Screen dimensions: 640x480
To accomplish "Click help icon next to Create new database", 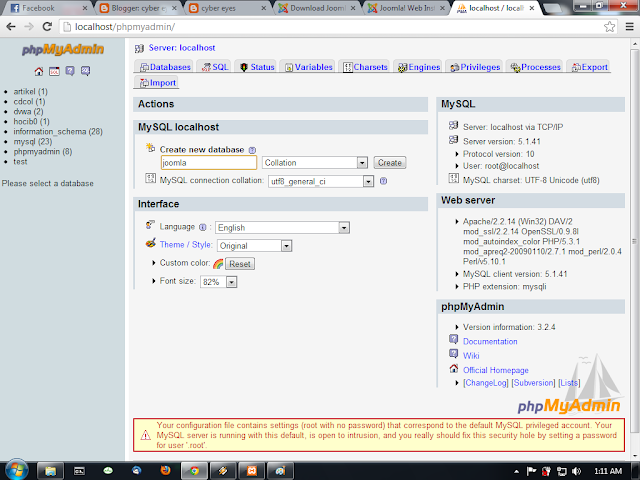I will 252,150.
